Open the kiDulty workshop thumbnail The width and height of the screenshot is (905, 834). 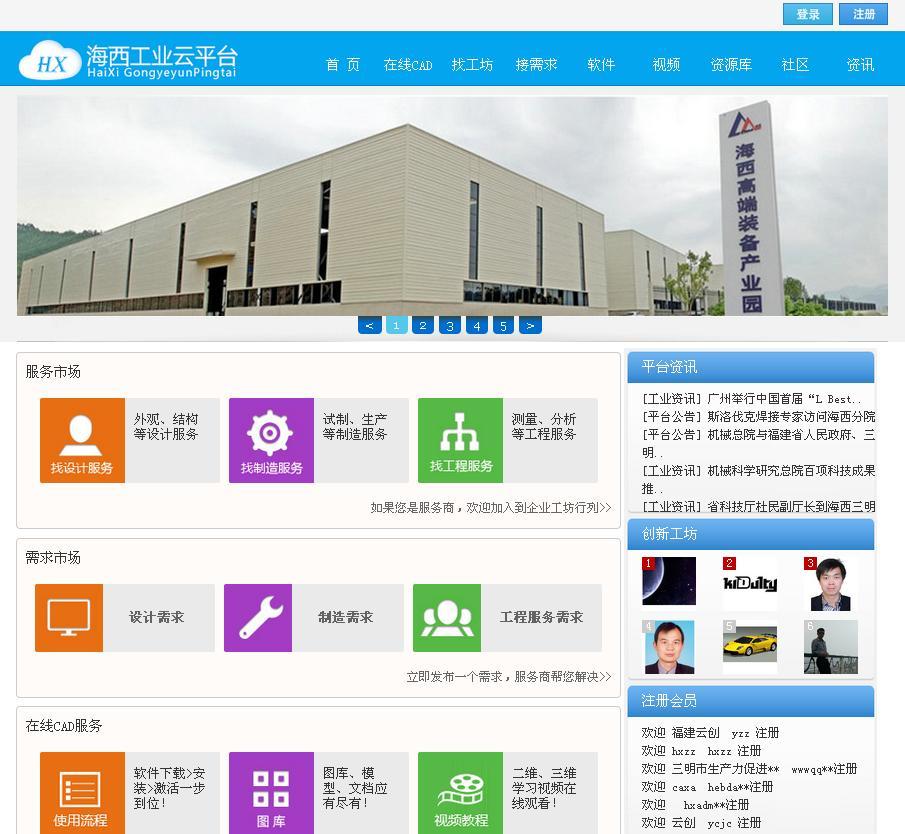click(750, 583)
